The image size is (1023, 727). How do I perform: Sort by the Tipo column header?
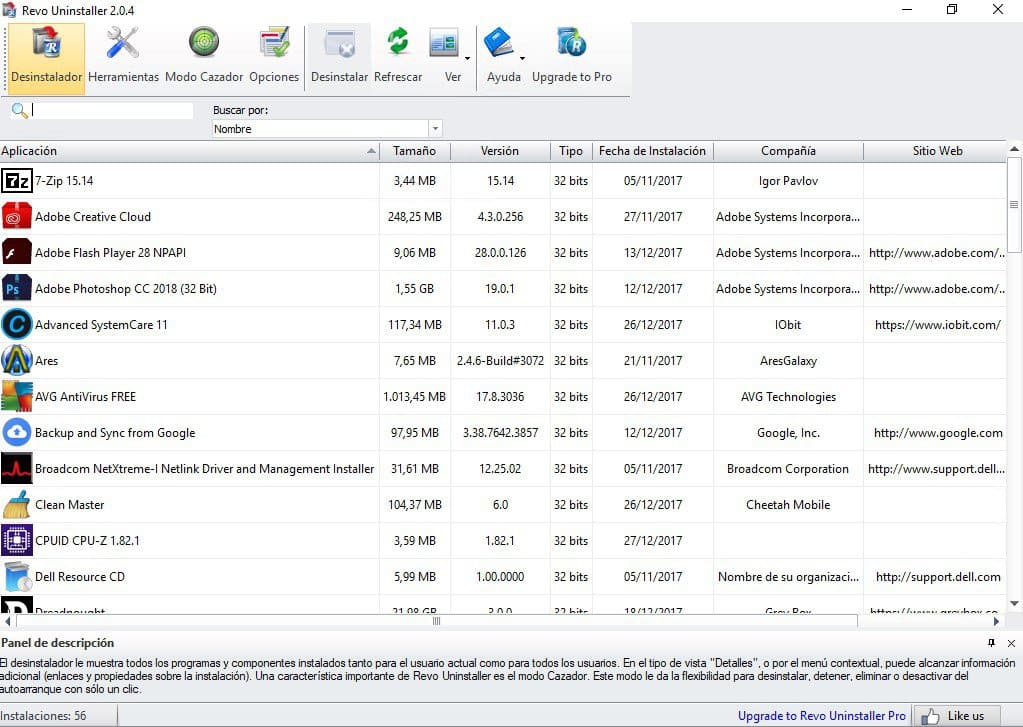click(x=571, y=151)
